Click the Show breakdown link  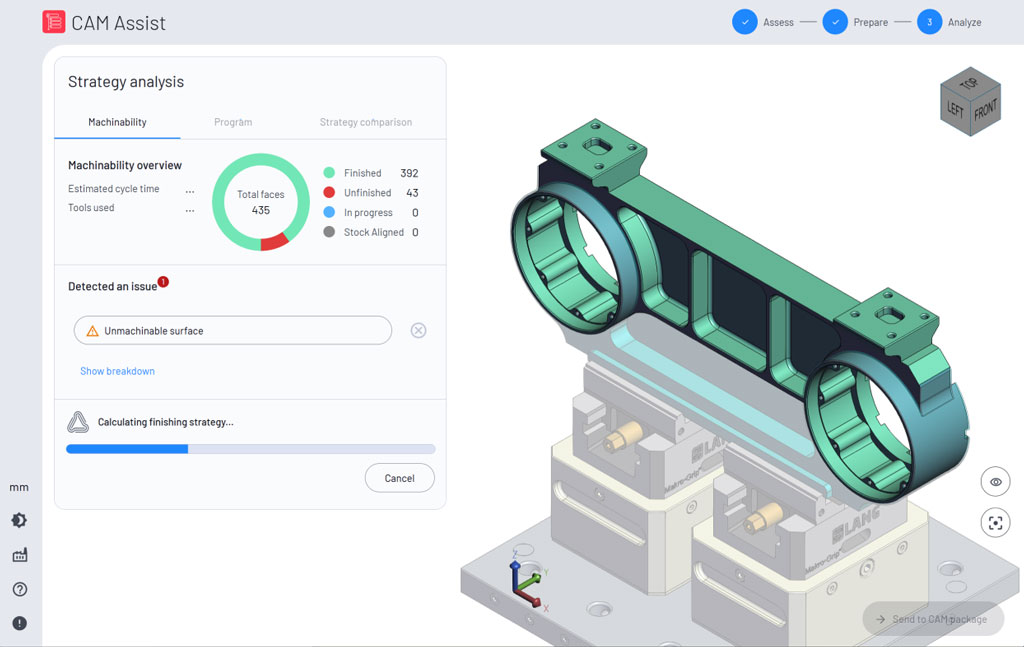(x=117, y=371)
